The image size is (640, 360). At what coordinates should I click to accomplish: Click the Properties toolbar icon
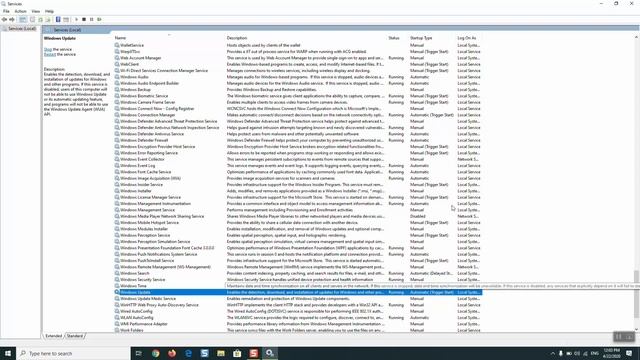coord(33,20)
